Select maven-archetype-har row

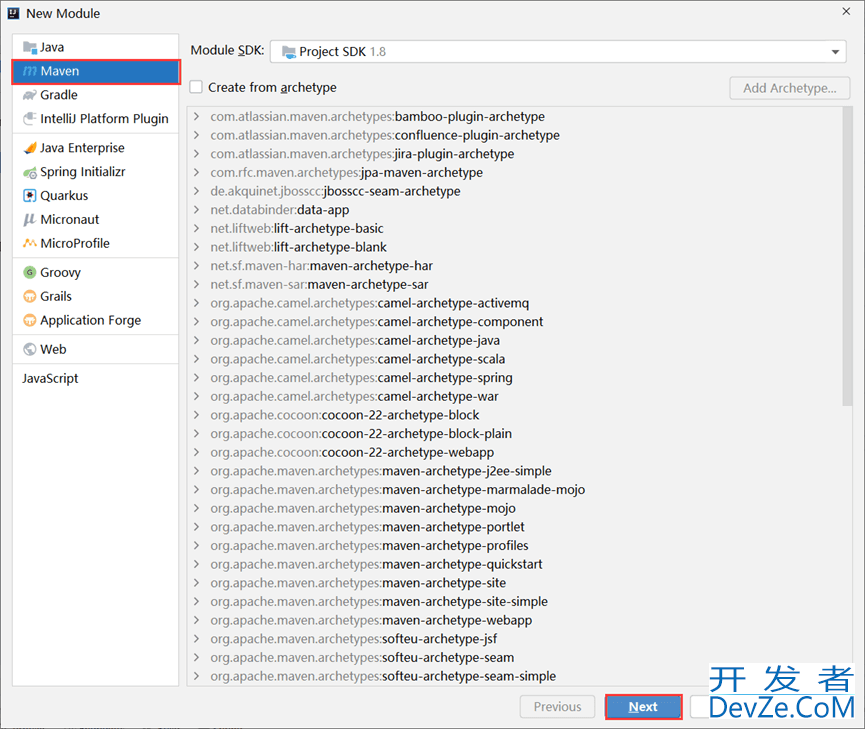pyautogui.click(x=516, y=266)
